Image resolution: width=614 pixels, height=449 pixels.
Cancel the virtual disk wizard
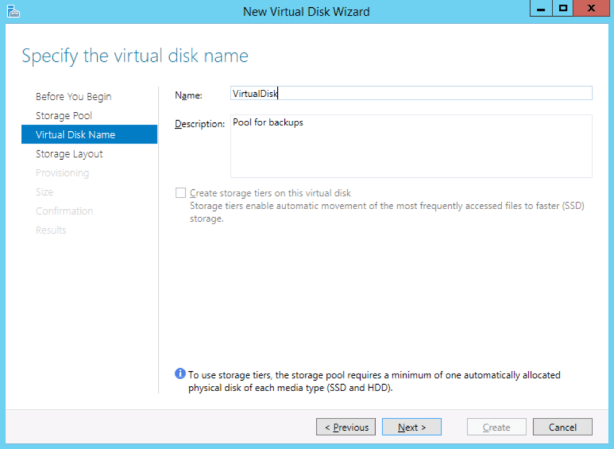562,427
